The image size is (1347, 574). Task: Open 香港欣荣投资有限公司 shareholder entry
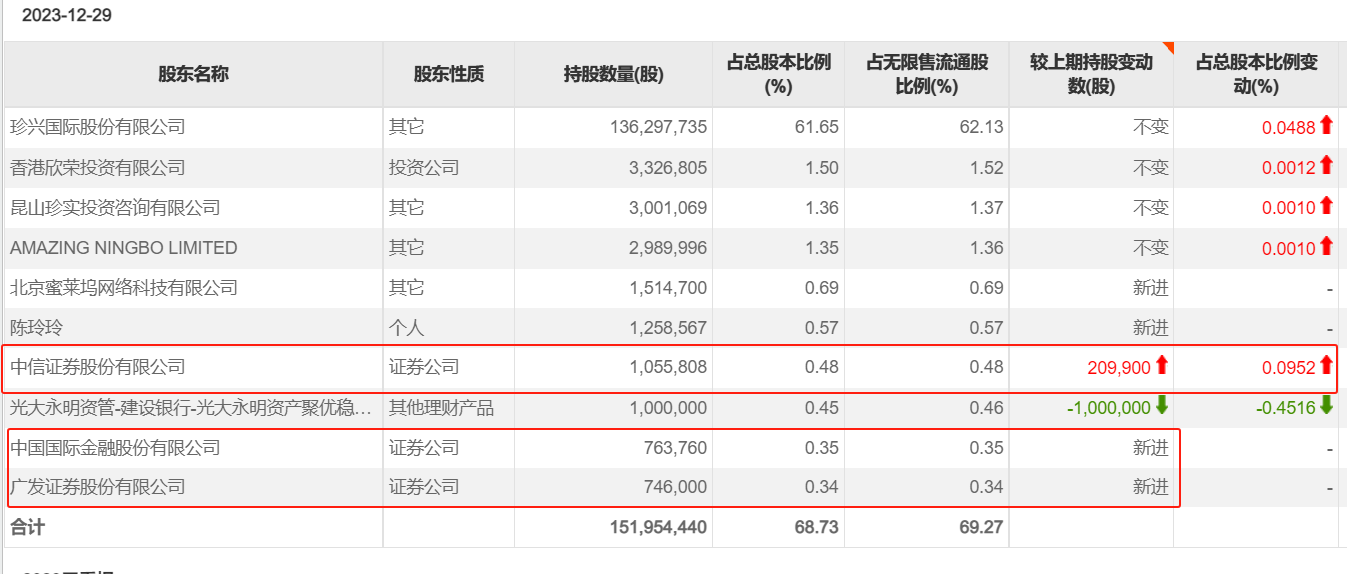pyautogui.click(x=98, y=167)
